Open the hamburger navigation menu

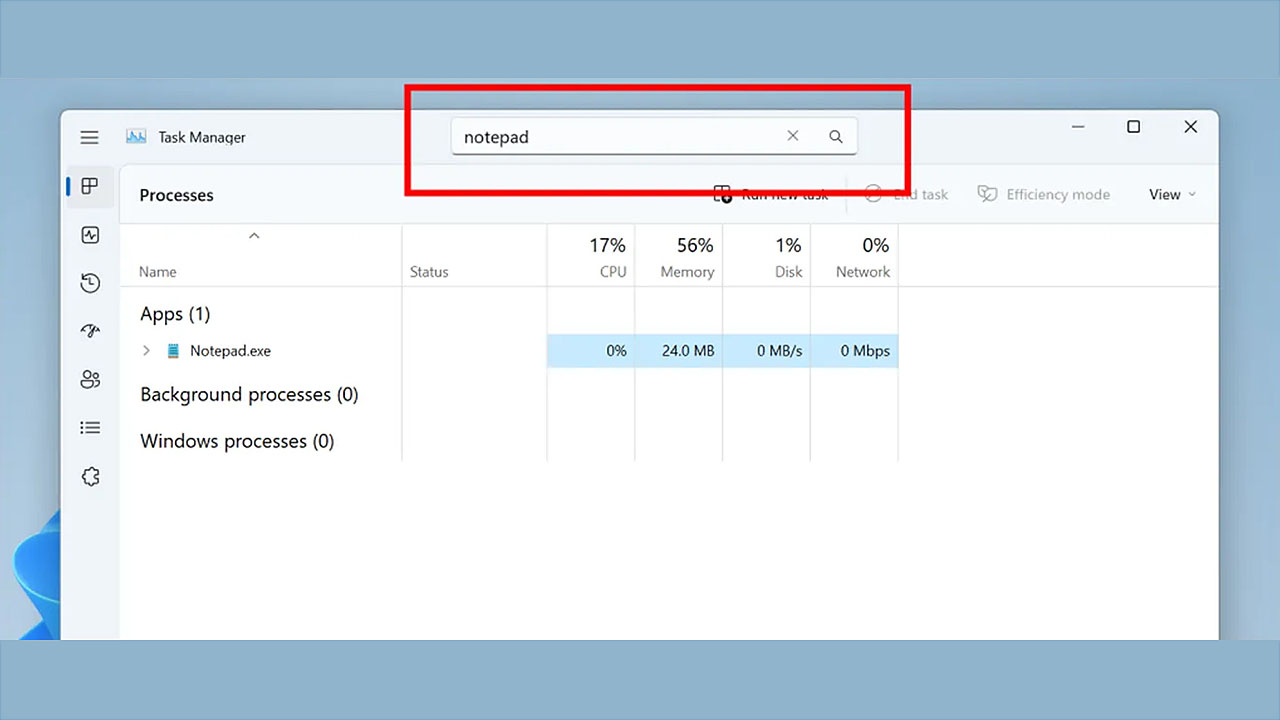pos(90,137)
